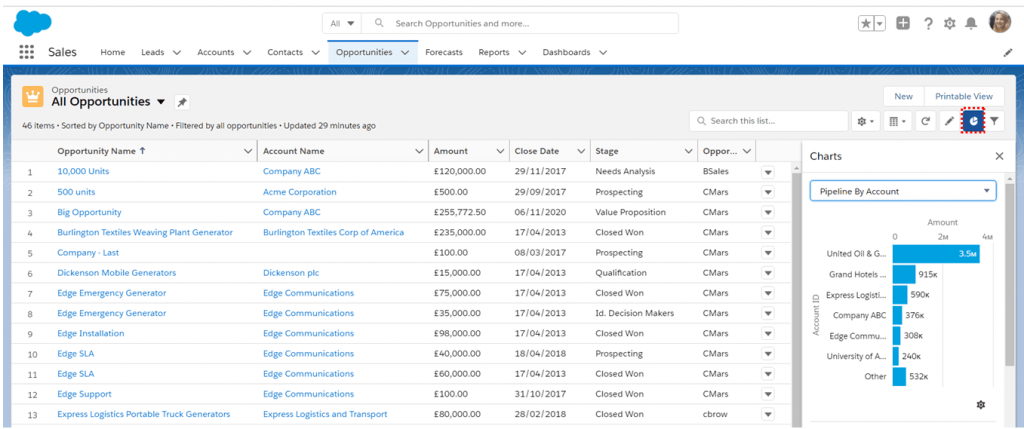The width and height of the screenshot is (1024, 429).
Task: Open row actions menu for Company - Last
Action: point(767,253)
